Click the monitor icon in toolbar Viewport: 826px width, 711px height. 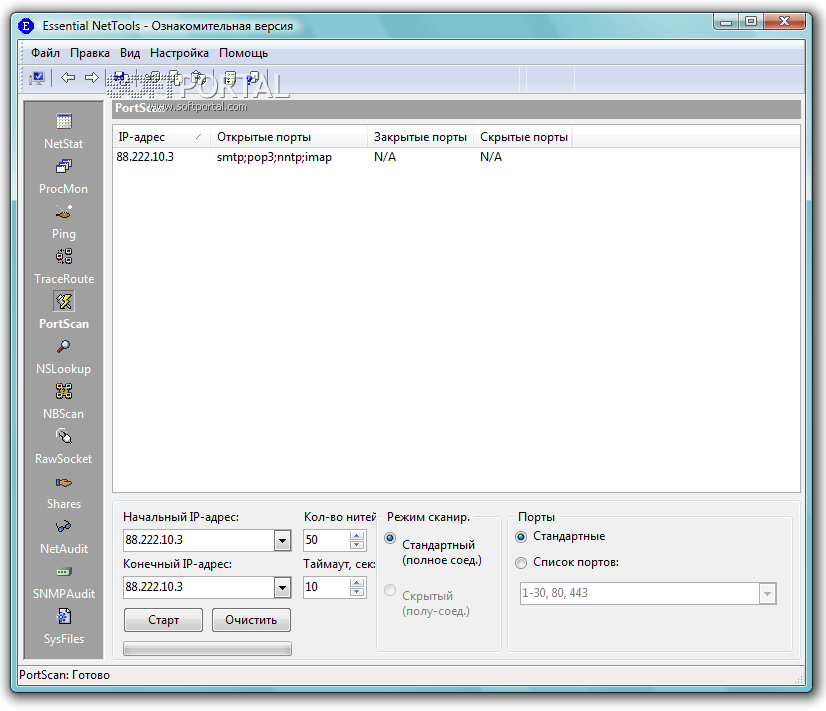point(37,78)
